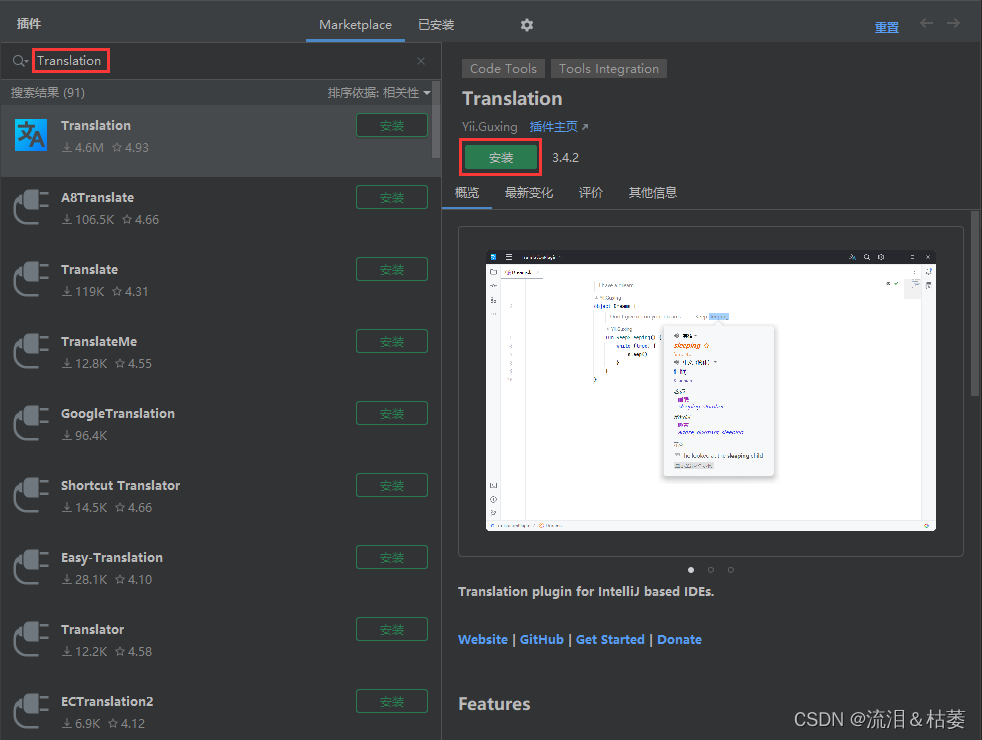Click the Easy-Translation plugin icon

pyautogui.click(x=31, y=567)
